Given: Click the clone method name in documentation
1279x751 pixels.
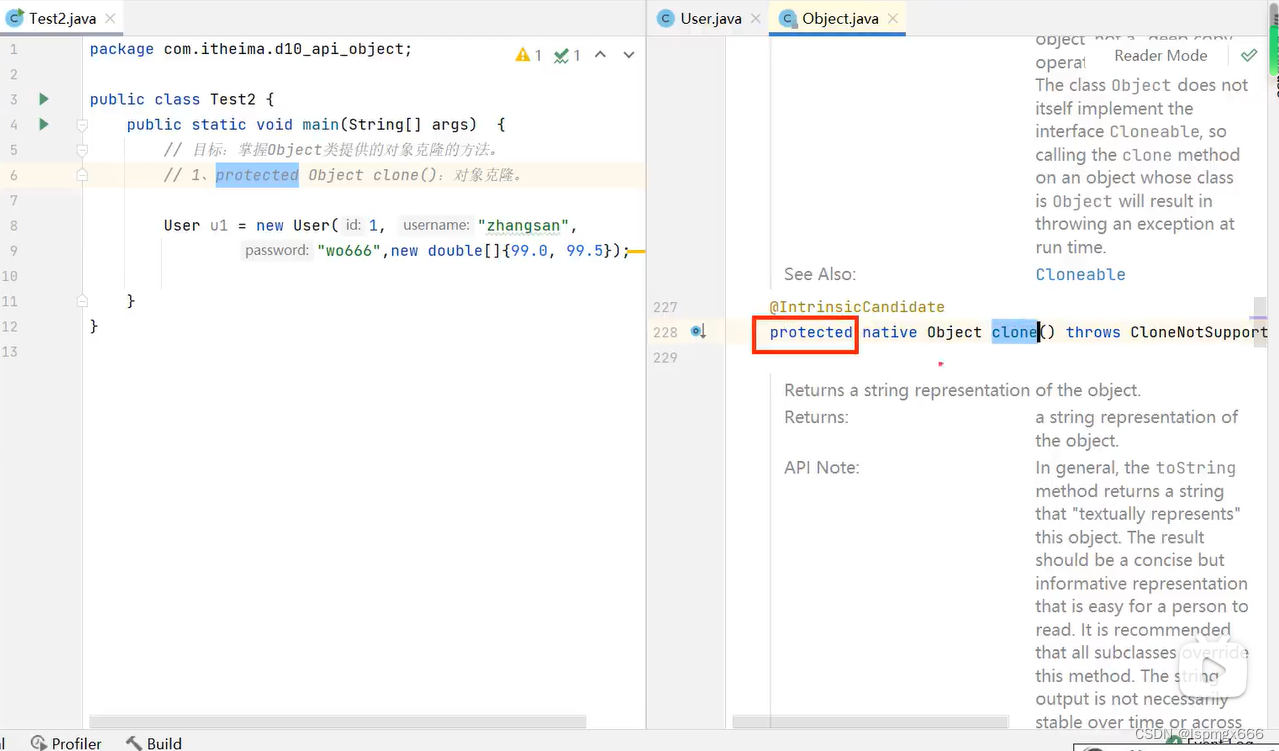Looking at the screenshot, I should click(x=1013, y=331).
